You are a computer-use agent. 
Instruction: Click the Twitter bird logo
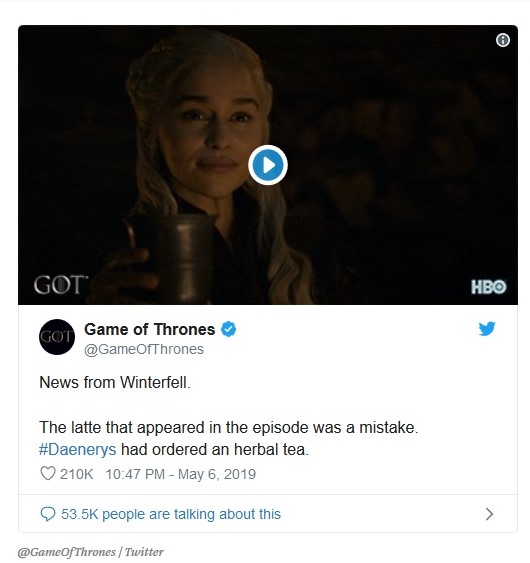pos(487,329)
